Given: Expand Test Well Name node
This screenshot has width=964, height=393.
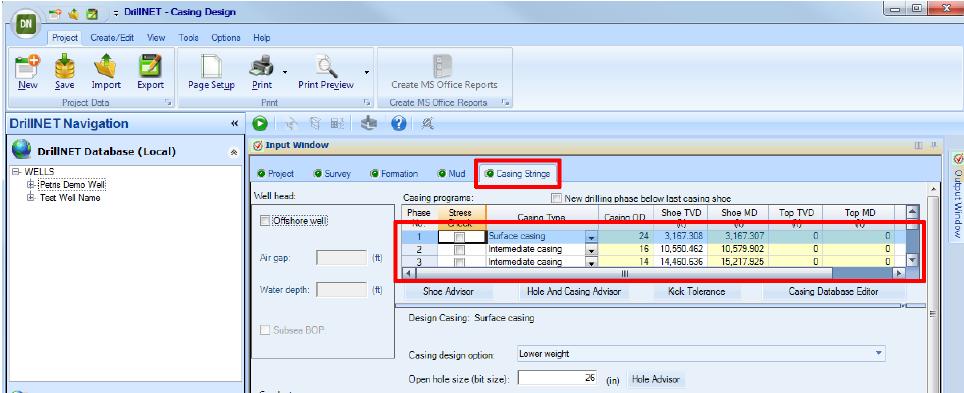Looking at the screenshot, I should tap(30, 197).
